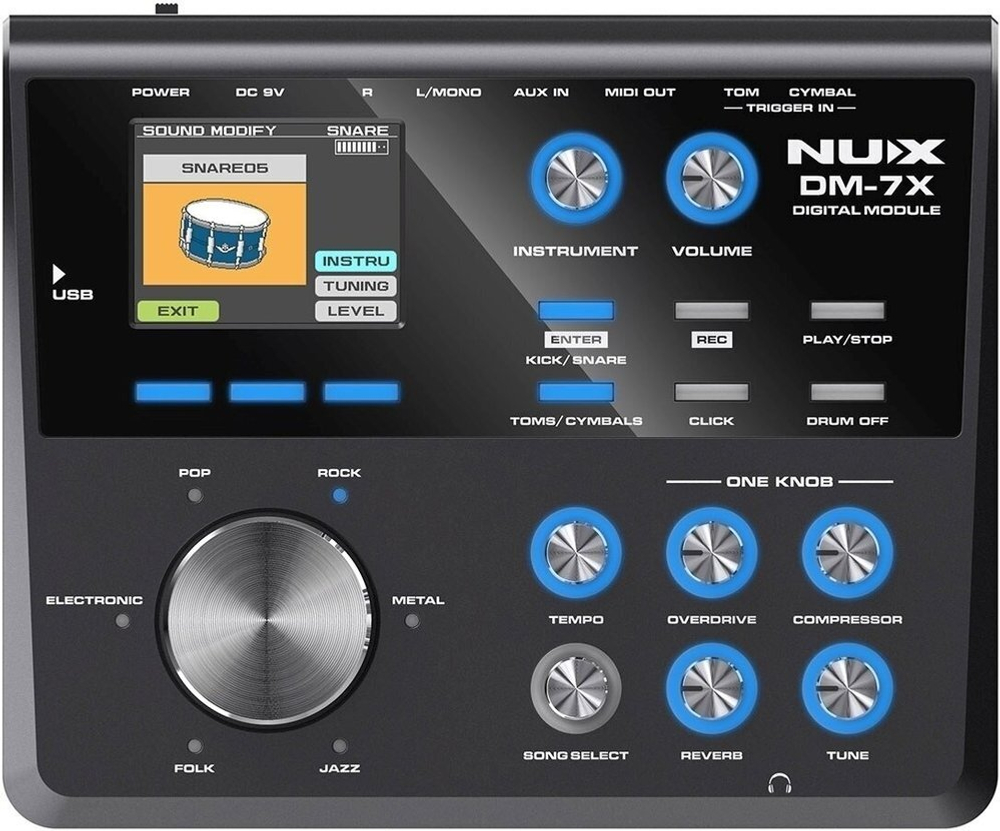Click the AUX IN label
This screenshot has width=1000, height=831.
pyautogui.click(x=541, y=92)
